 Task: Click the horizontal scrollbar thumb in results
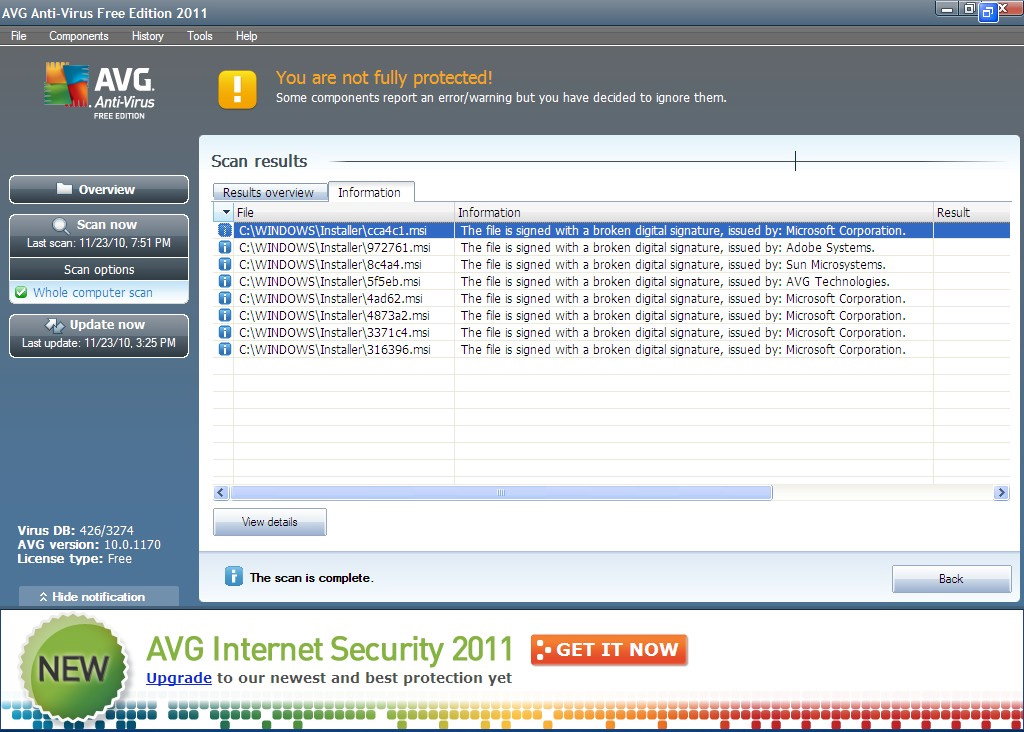pyautogui.click(x=501, y=492)
